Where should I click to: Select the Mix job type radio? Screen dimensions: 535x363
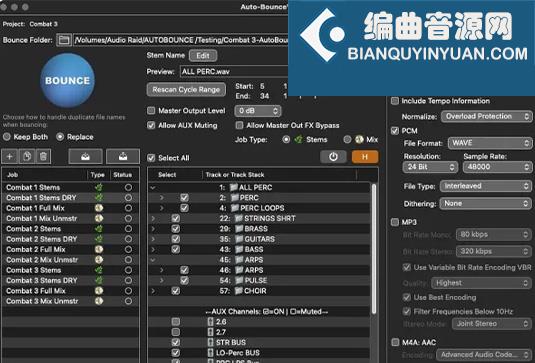[x=347, y=139]
